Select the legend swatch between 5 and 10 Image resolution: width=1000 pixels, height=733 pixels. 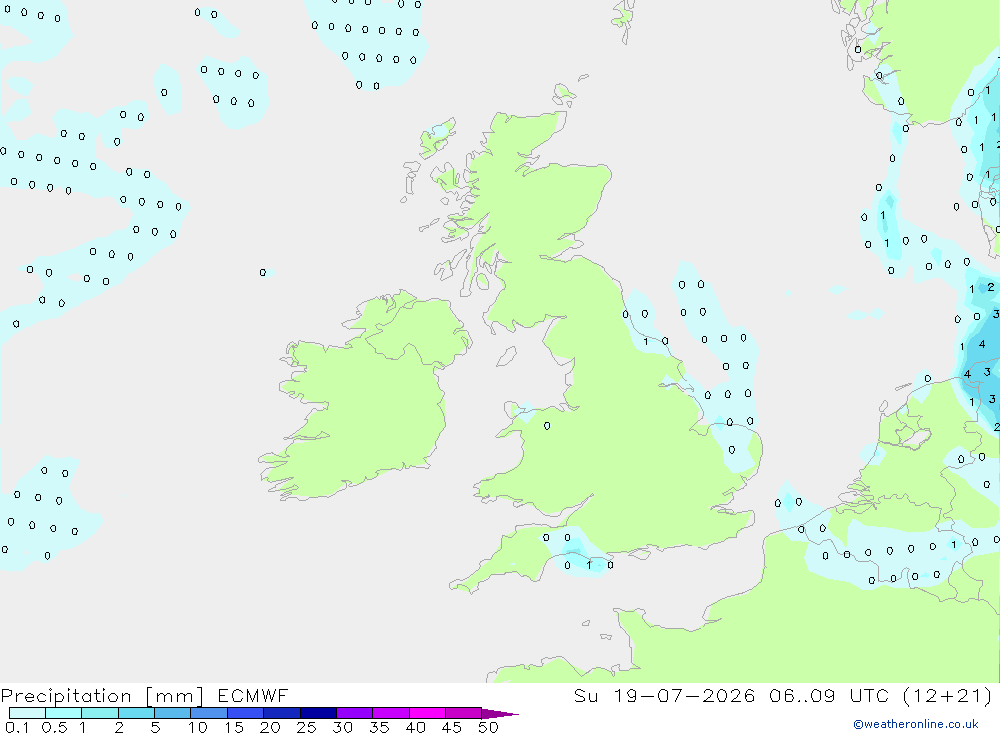(x=173, y=713)
